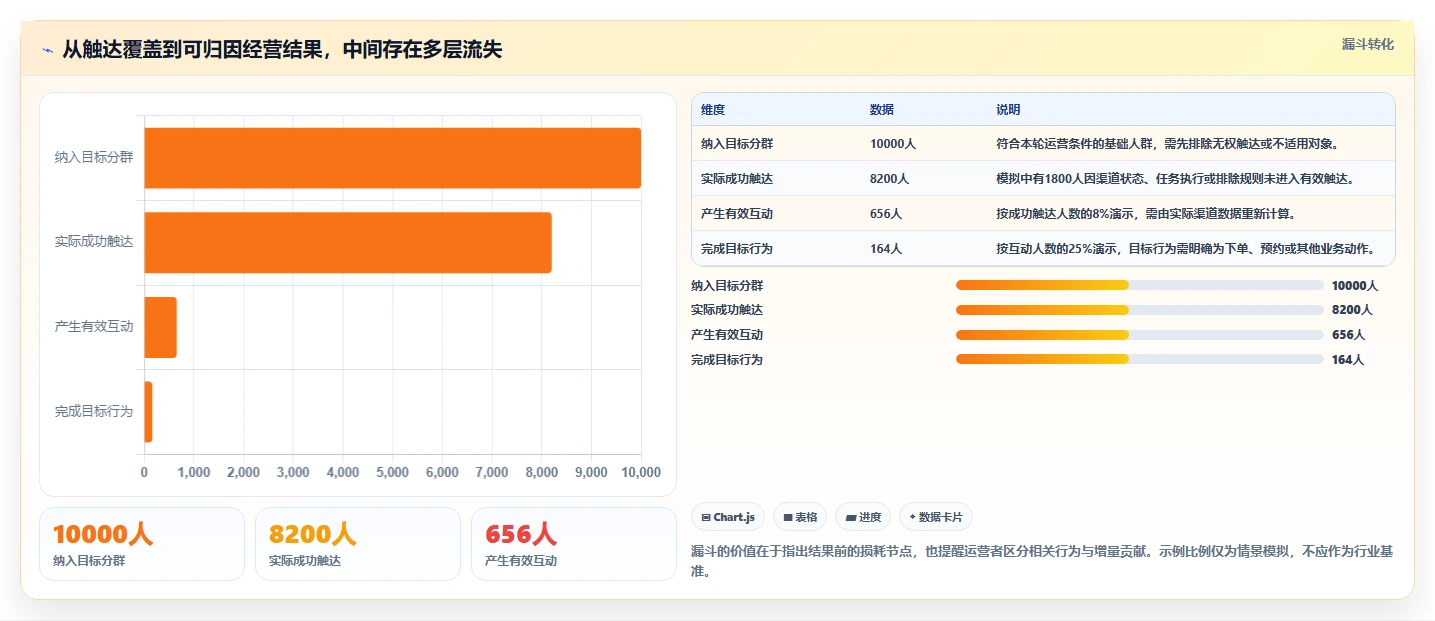Click the 8200人 value in the table
Image resolution: width=1435 pixels, height=621 pixels.
(x=889, y=179)
